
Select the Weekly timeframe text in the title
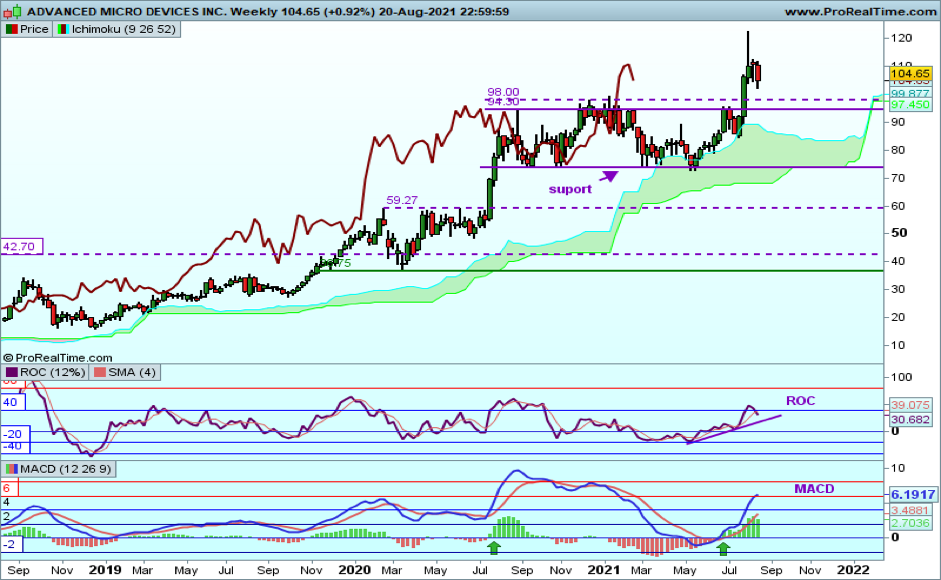(254, 11)
